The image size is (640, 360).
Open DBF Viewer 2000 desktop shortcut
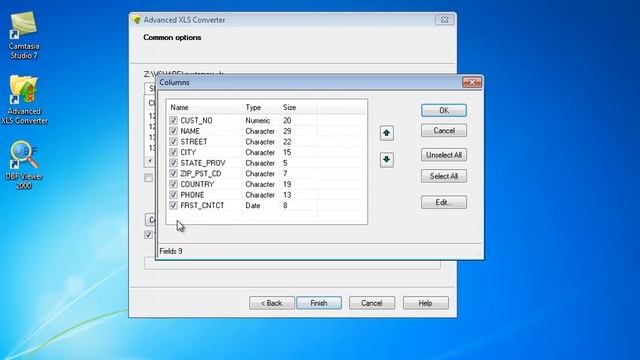click(24, 165)
